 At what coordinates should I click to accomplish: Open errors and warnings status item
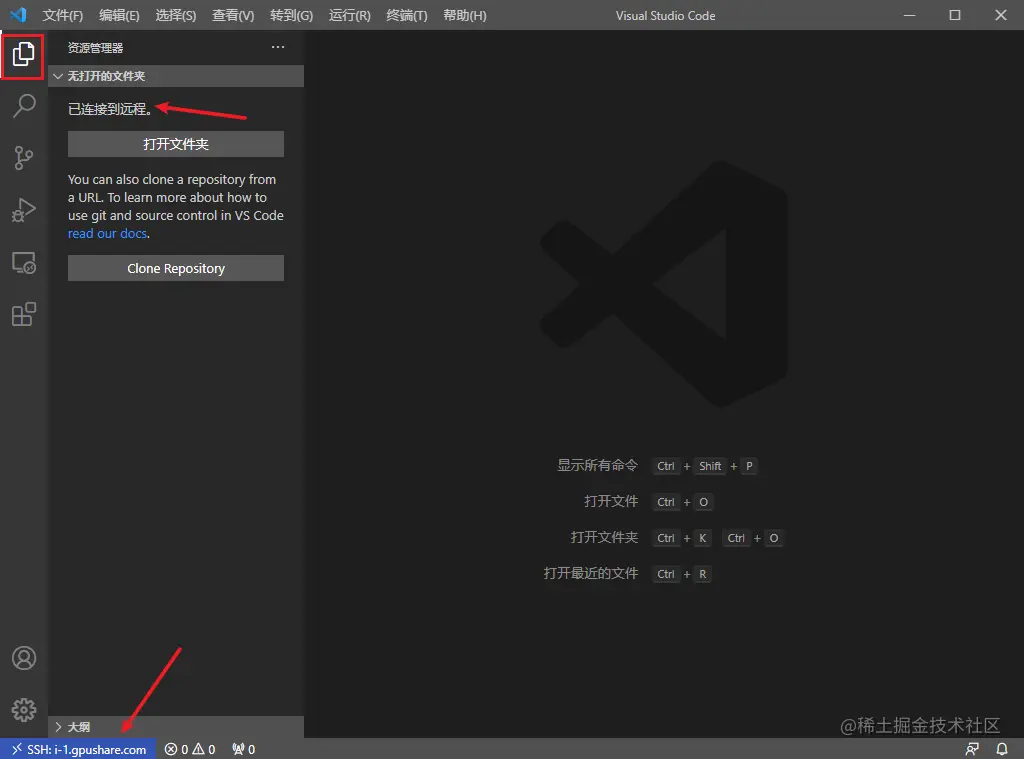coord(189,749)
